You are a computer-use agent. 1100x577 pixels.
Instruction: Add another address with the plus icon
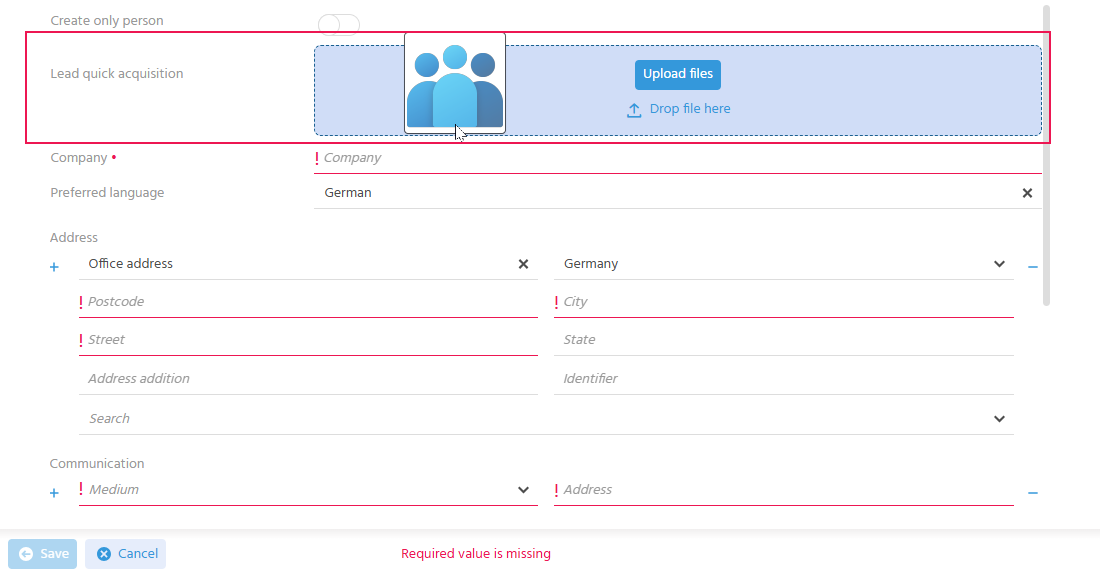(54, 267)
